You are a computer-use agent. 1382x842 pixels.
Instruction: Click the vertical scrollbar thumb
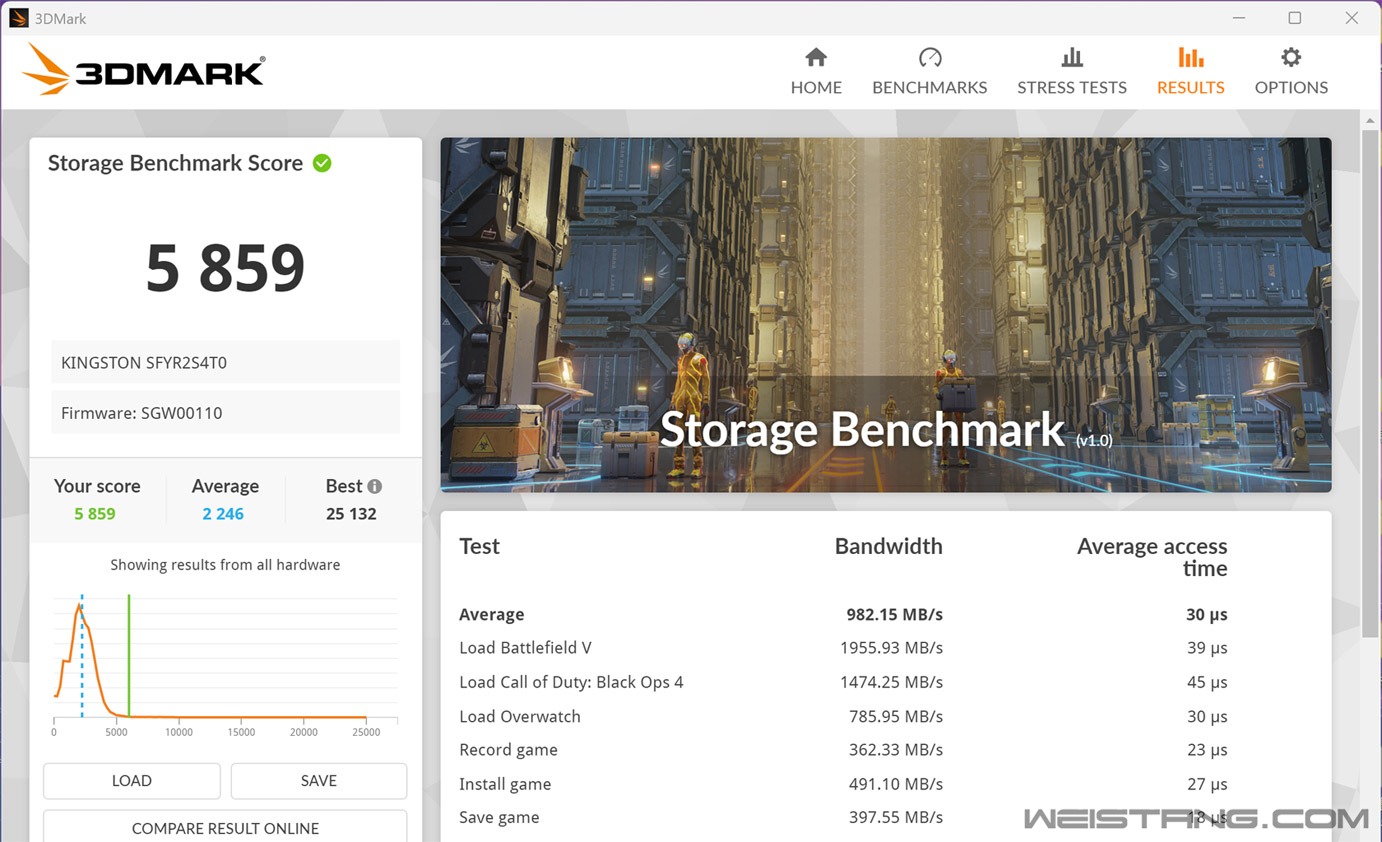1370,383
